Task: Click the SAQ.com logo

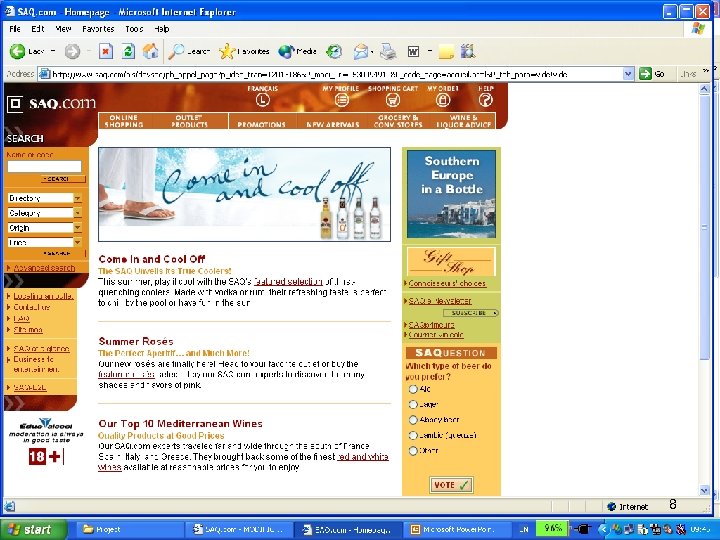Action: click(51, 103)
